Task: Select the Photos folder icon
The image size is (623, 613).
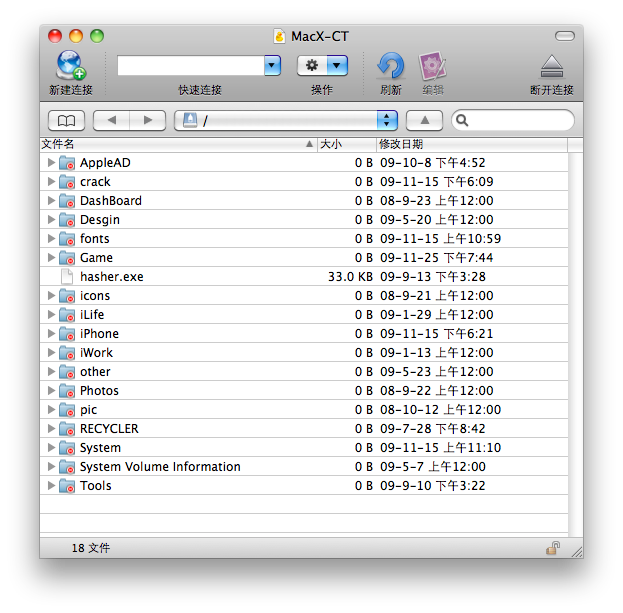Action: (67, 391)
